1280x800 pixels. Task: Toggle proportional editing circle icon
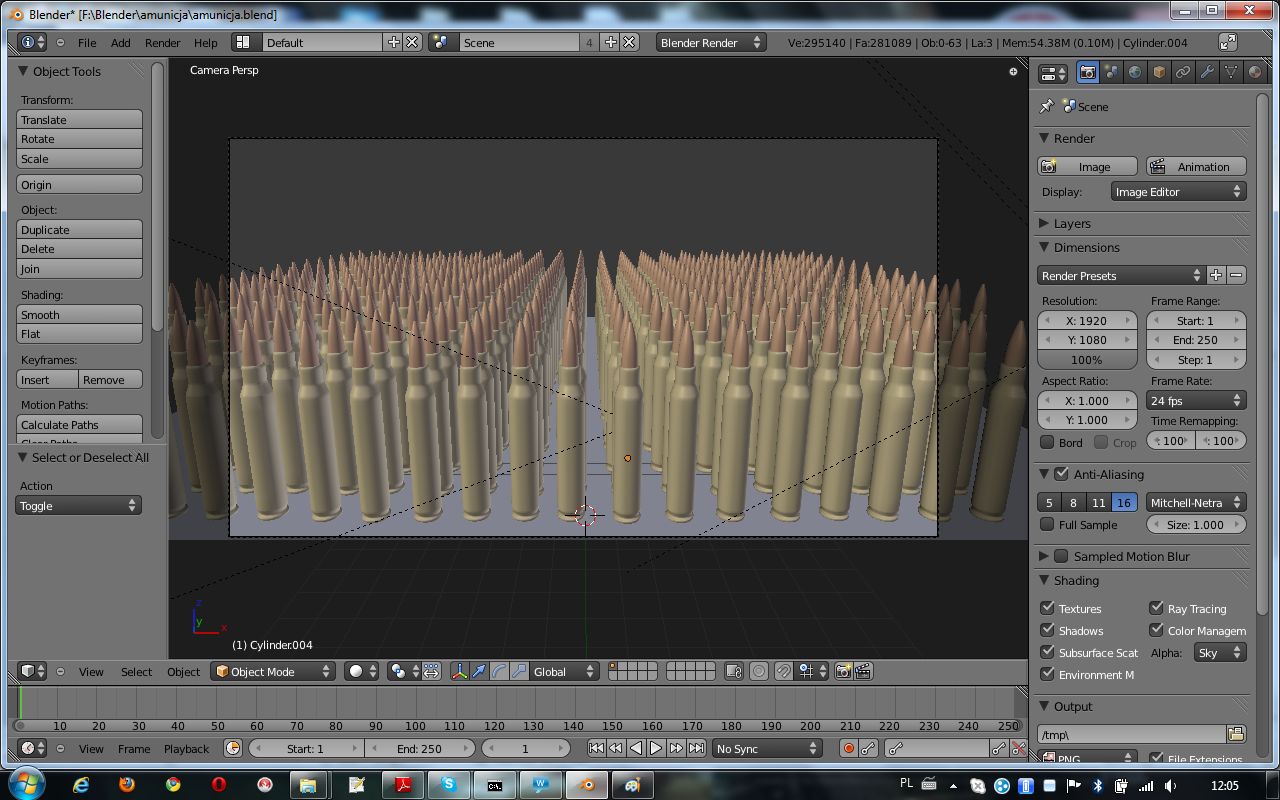click(759, 672)
